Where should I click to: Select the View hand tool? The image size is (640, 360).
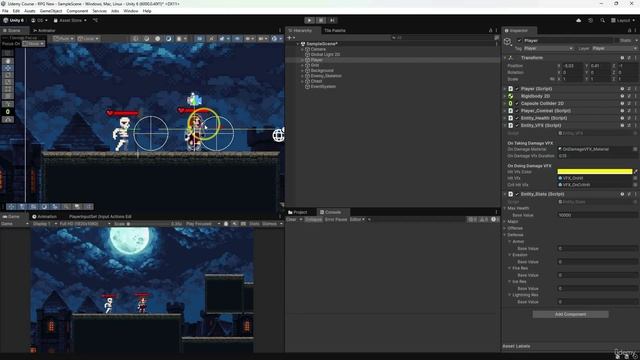click(x=8, y=61)
